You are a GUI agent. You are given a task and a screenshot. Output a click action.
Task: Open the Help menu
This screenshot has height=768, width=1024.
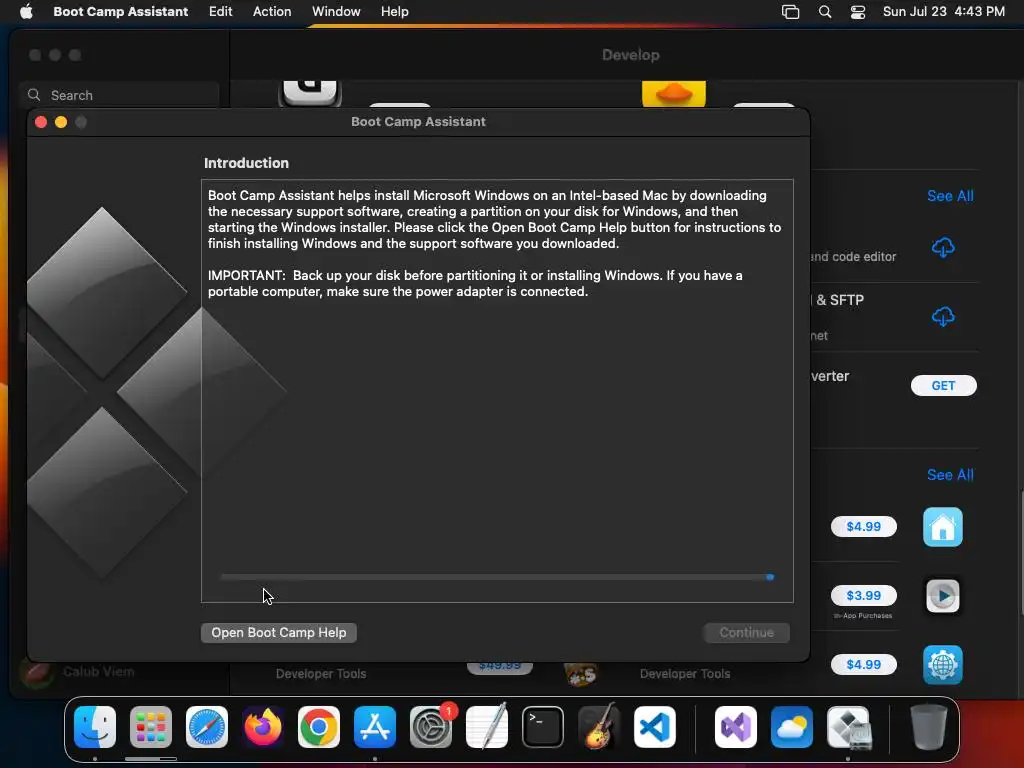pyautogui.click(x=394, y=11)
